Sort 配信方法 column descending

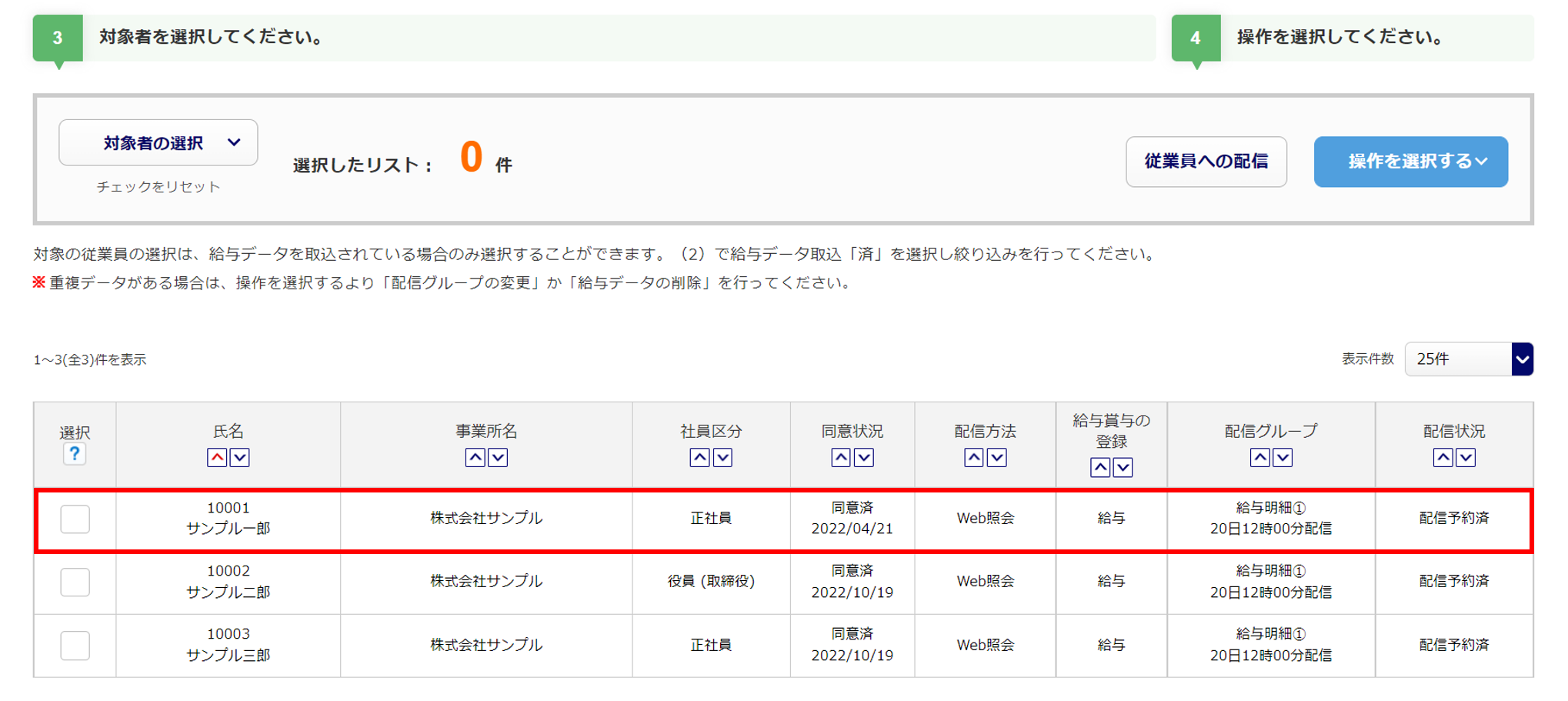point(997,458)
